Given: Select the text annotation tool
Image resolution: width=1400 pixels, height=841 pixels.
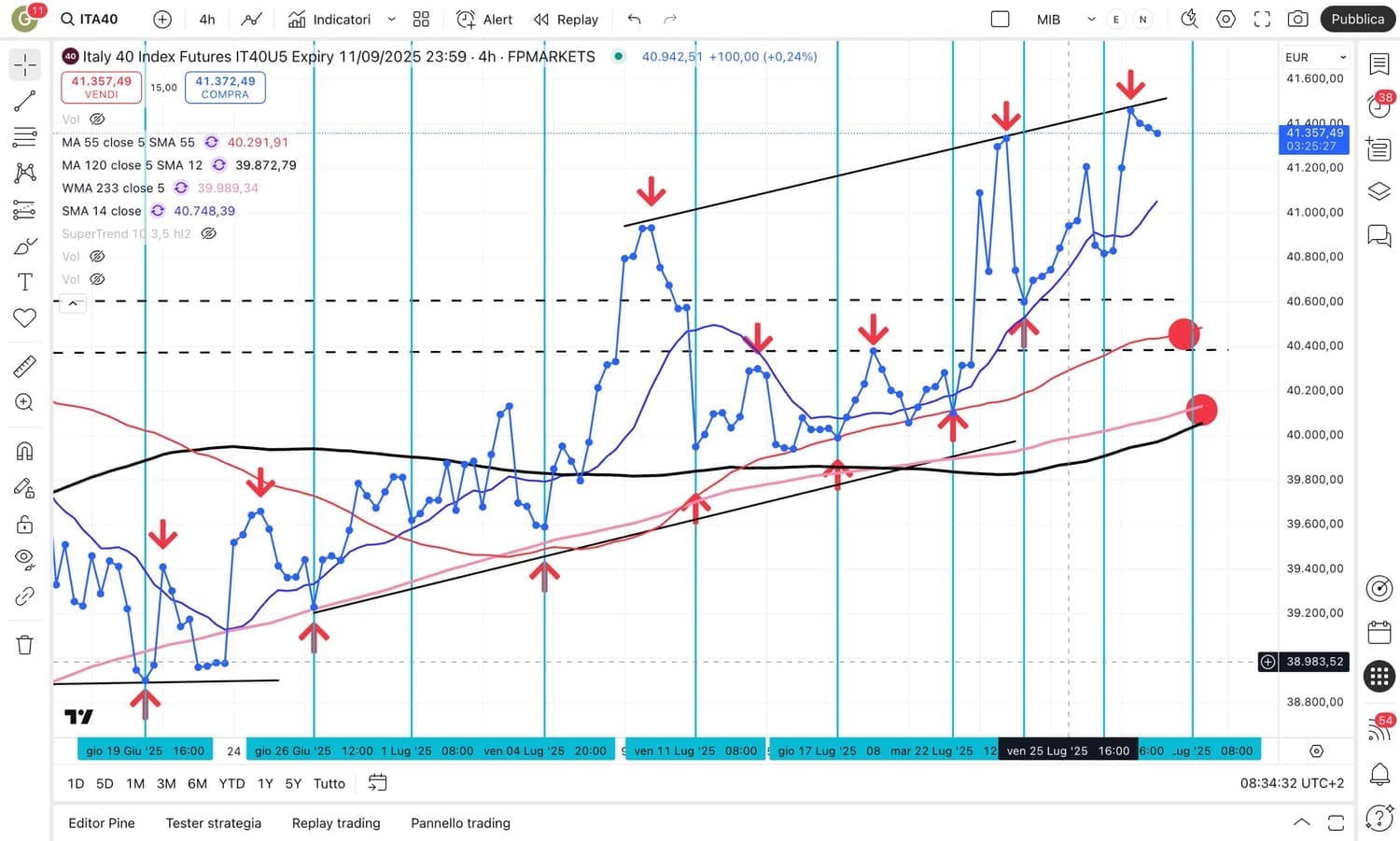Looking at the screenshot, I should (25, 282).
